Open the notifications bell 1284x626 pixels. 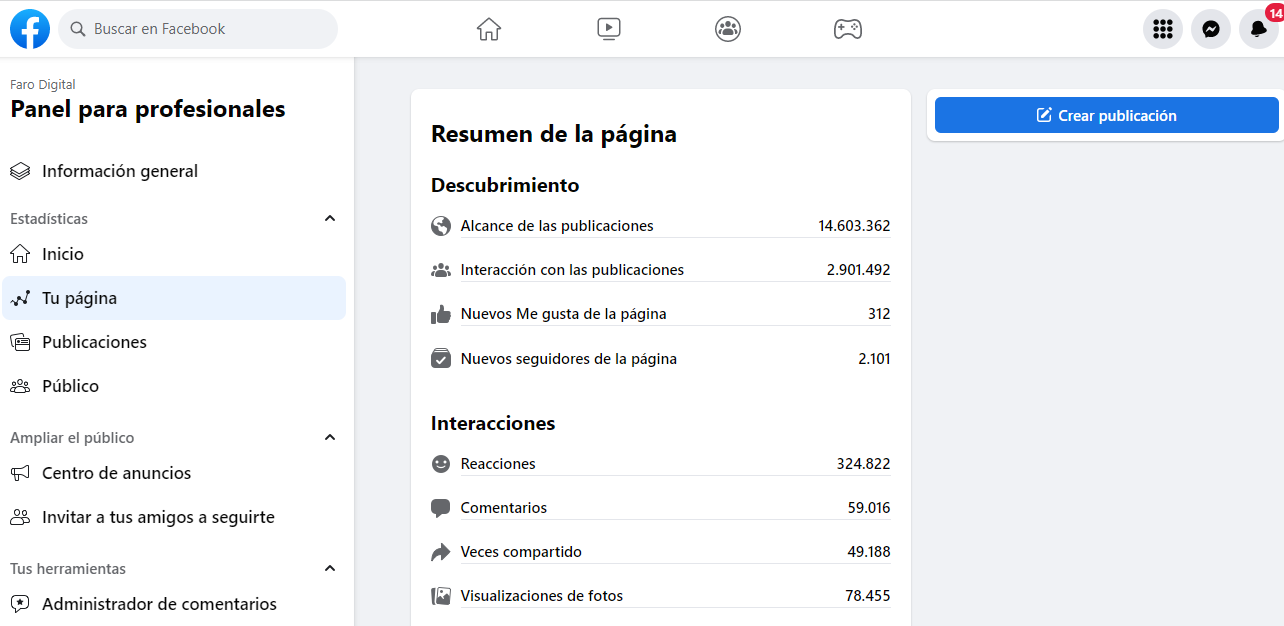[1258, 29]
